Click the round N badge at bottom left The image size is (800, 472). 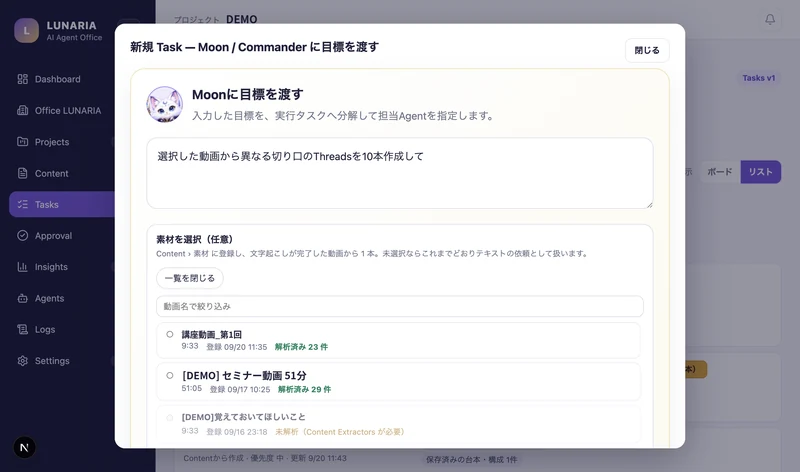pos(24,448)
